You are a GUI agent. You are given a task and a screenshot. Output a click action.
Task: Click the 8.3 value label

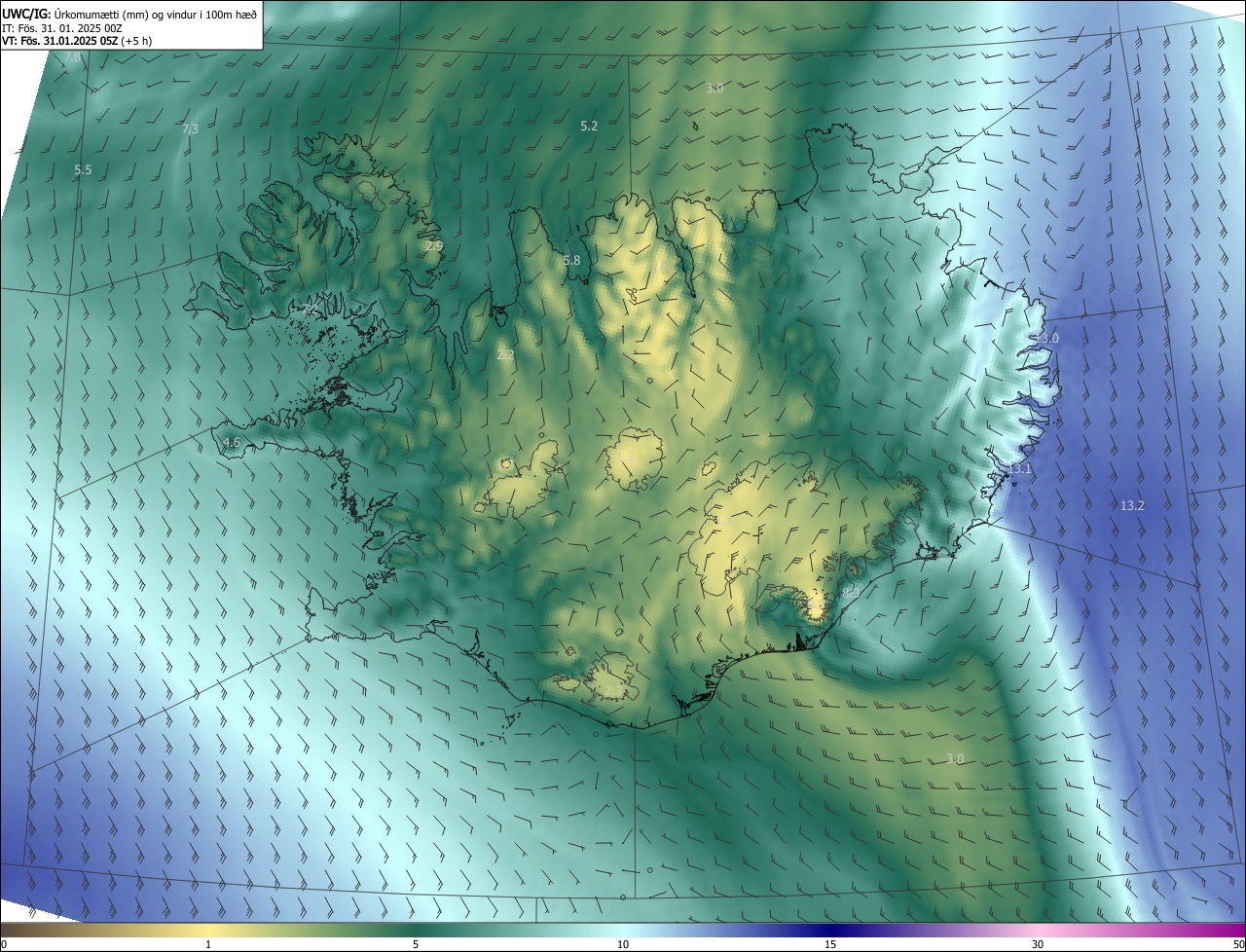tap(851, 591)
